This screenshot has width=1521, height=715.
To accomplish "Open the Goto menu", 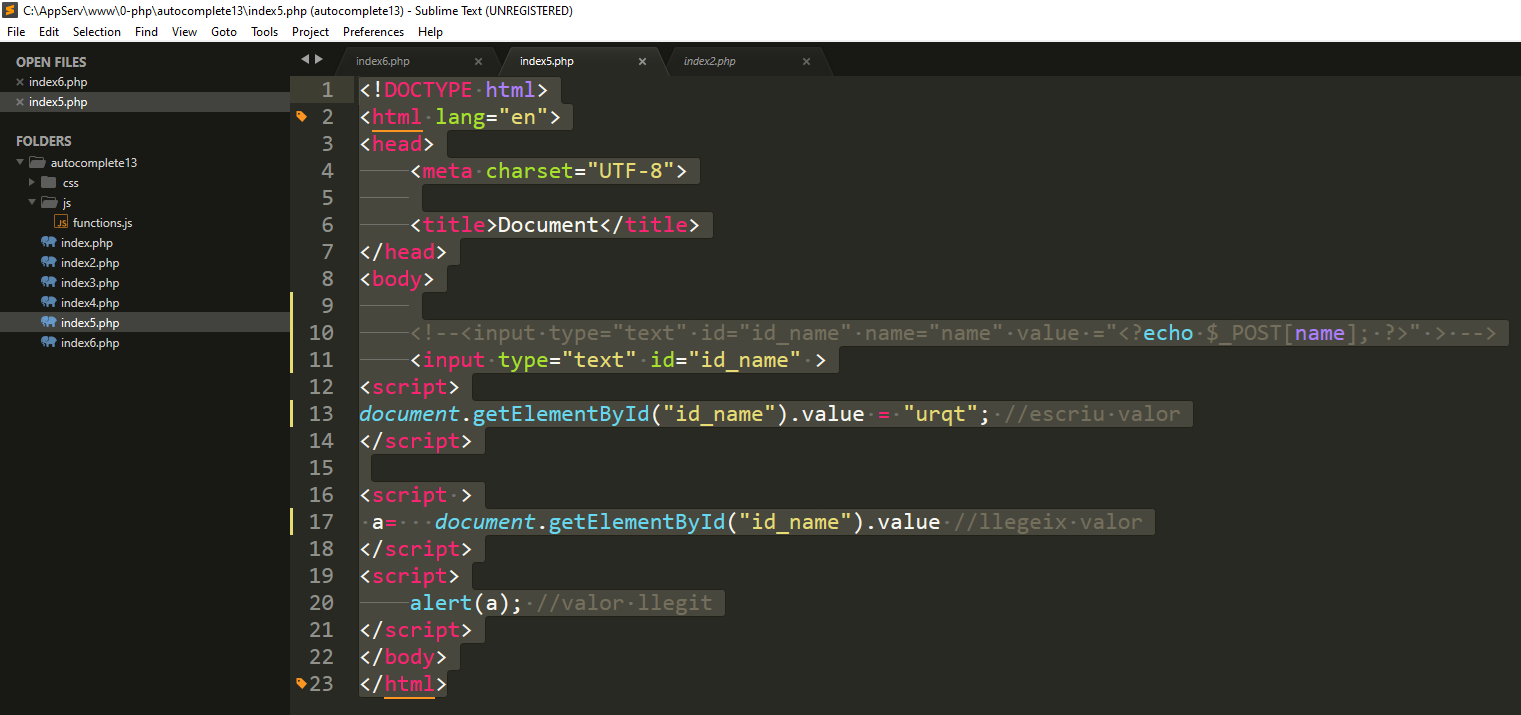I will coord(224,32).
